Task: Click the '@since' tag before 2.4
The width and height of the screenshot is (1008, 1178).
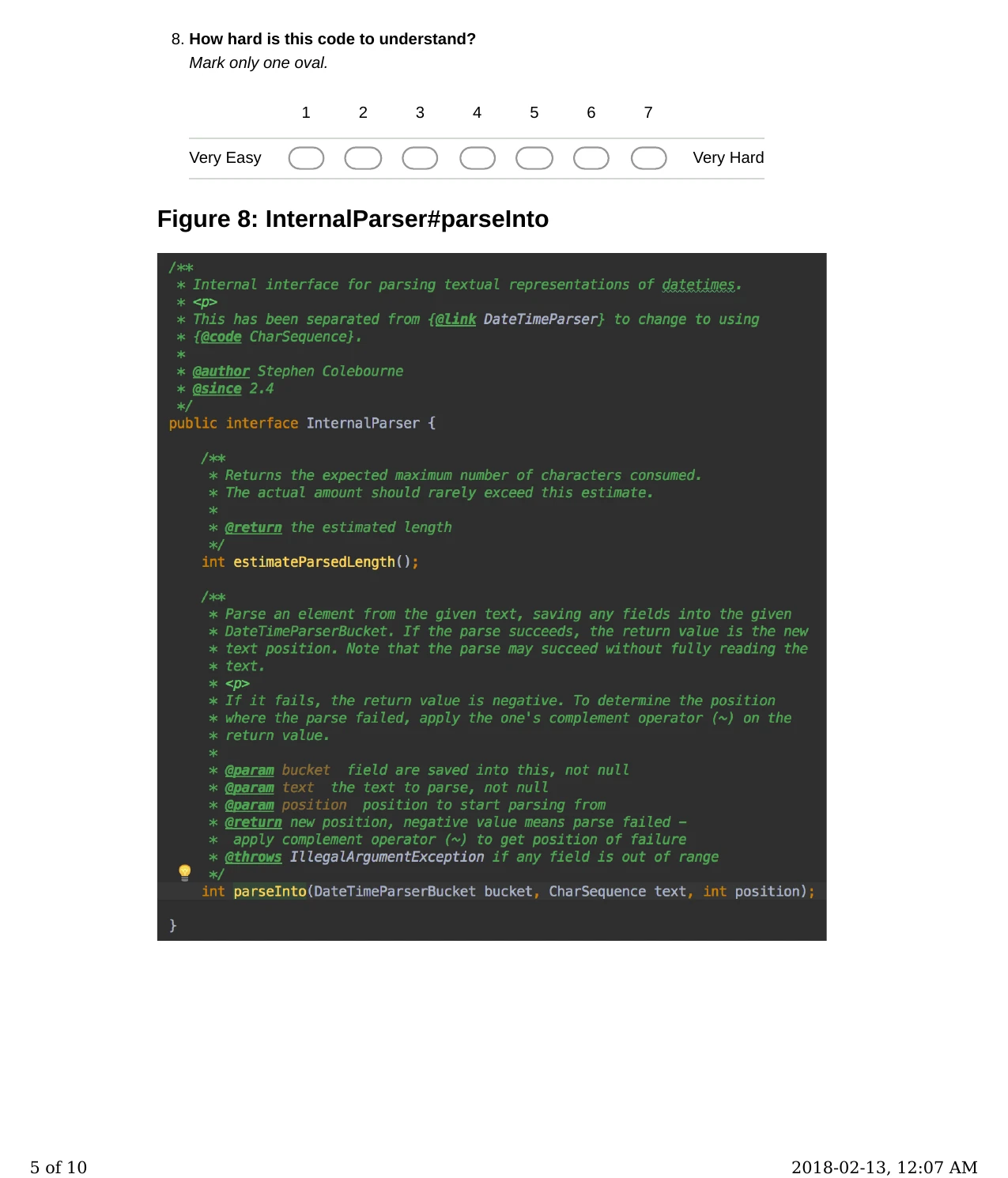Action: pos(217,389)
